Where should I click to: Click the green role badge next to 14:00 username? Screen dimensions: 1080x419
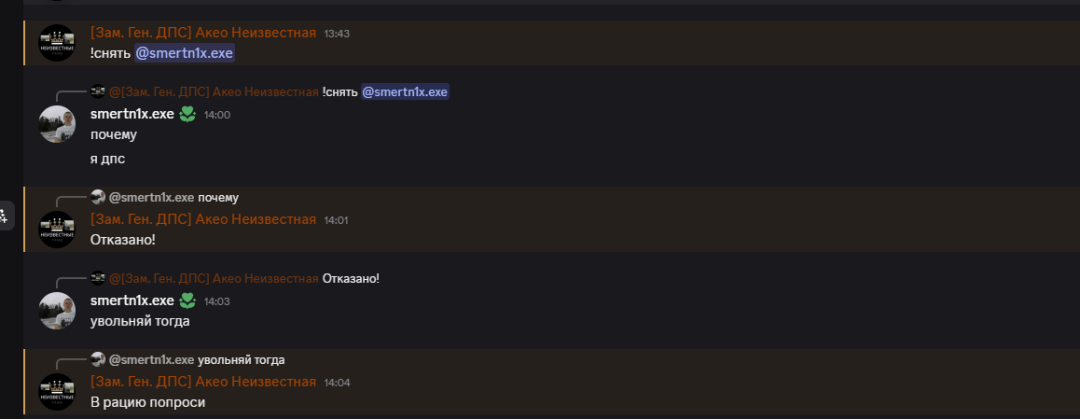[x=188, y=114]
